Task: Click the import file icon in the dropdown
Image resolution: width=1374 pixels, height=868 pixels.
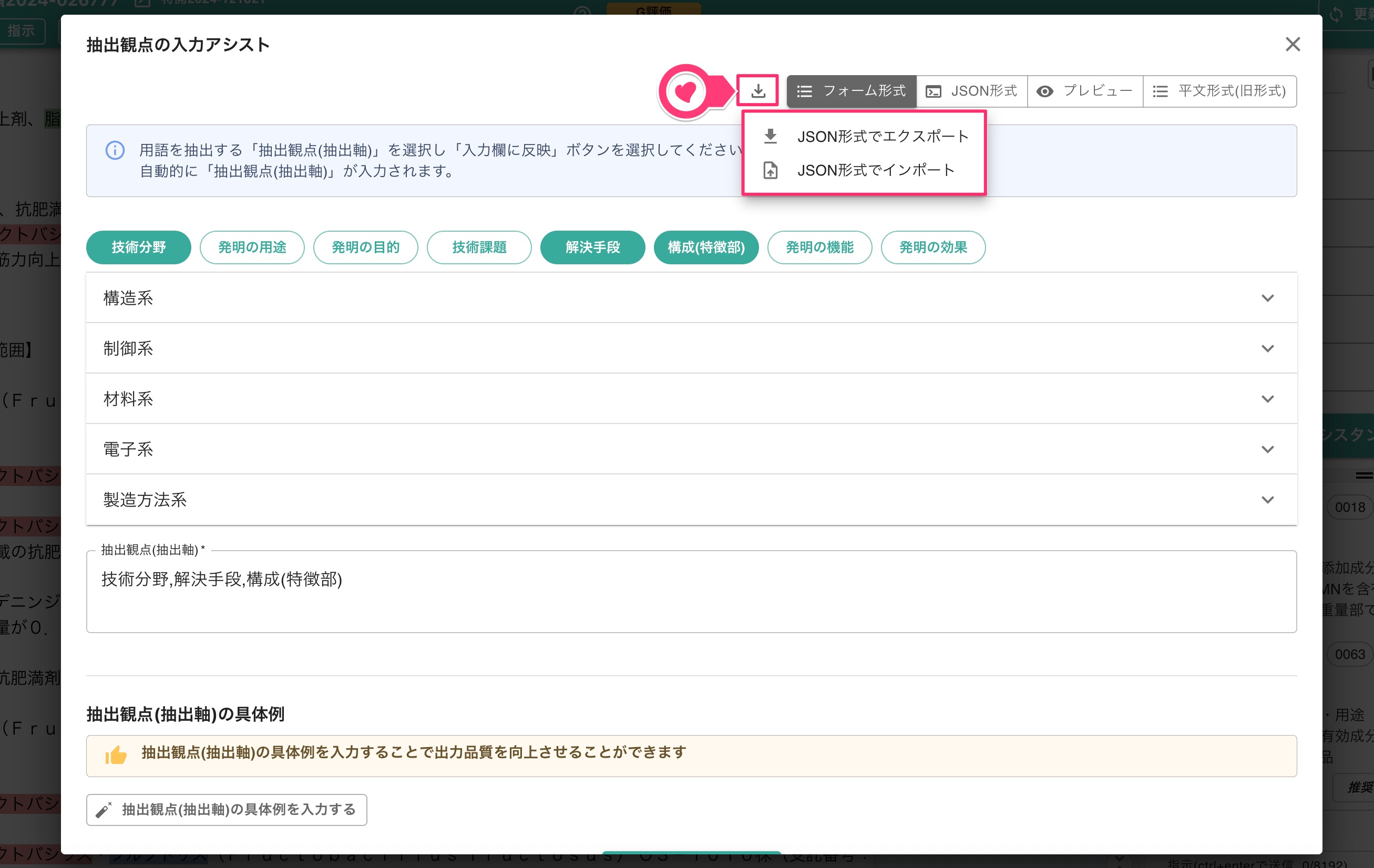Action: click(770, 171)
